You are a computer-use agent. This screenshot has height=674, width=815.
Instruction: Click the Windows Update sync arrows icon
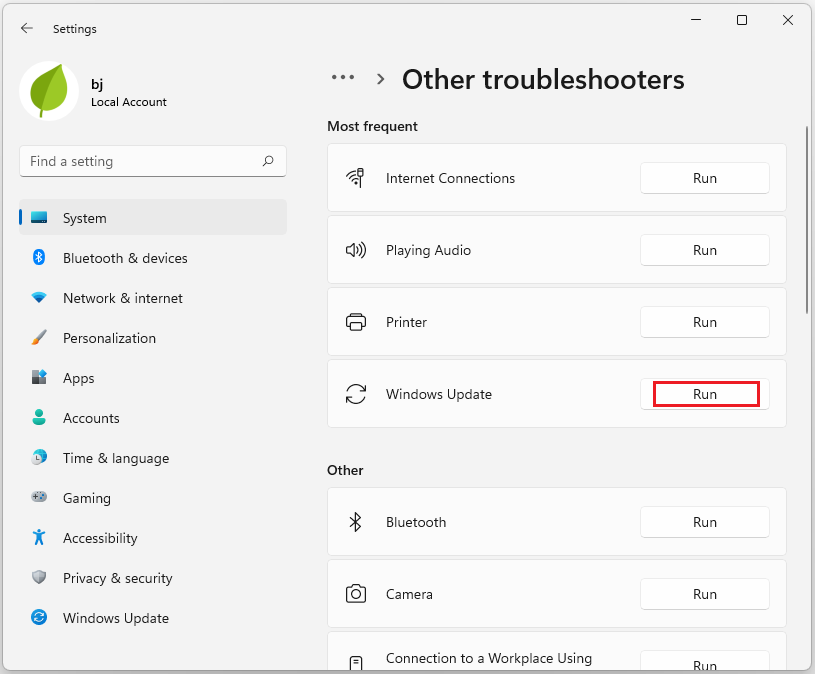coord(356,394)
